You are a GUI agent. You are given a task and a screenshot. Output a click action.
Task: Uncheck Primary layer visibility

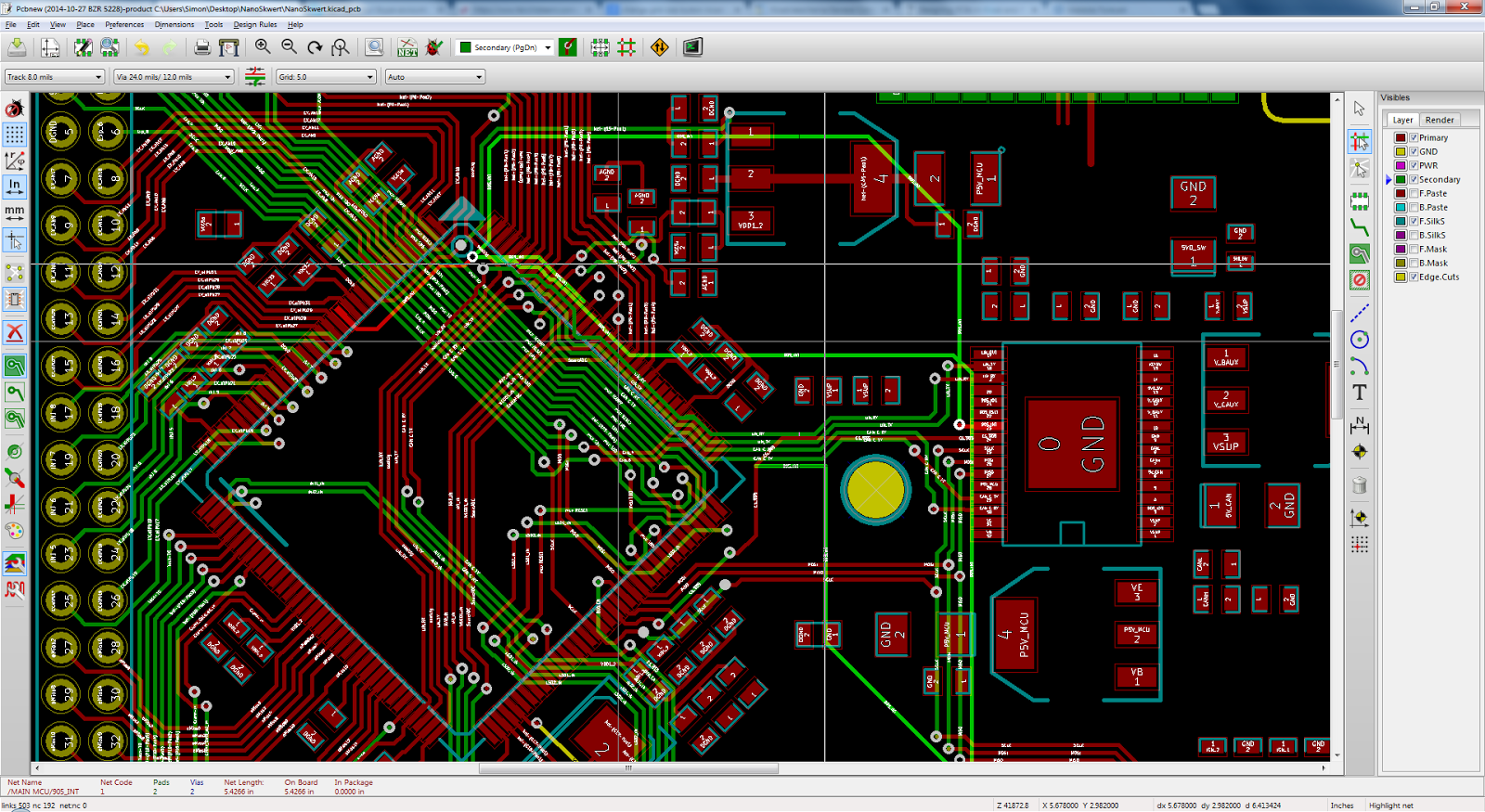(1414, 137)
